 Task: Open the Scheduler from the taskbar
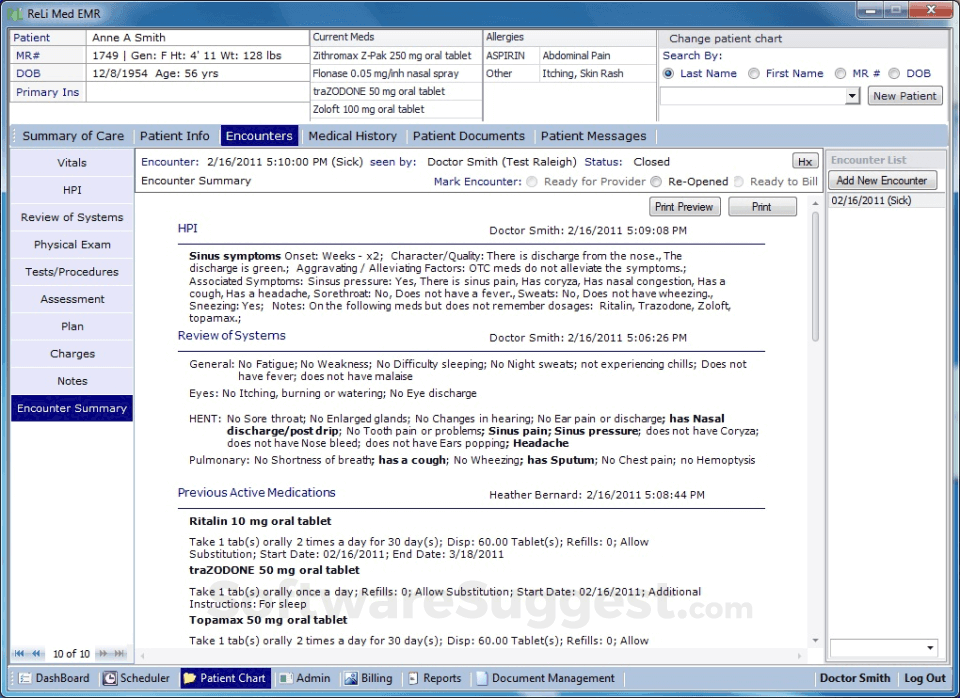pyautogui.click(x=136, y=678)
